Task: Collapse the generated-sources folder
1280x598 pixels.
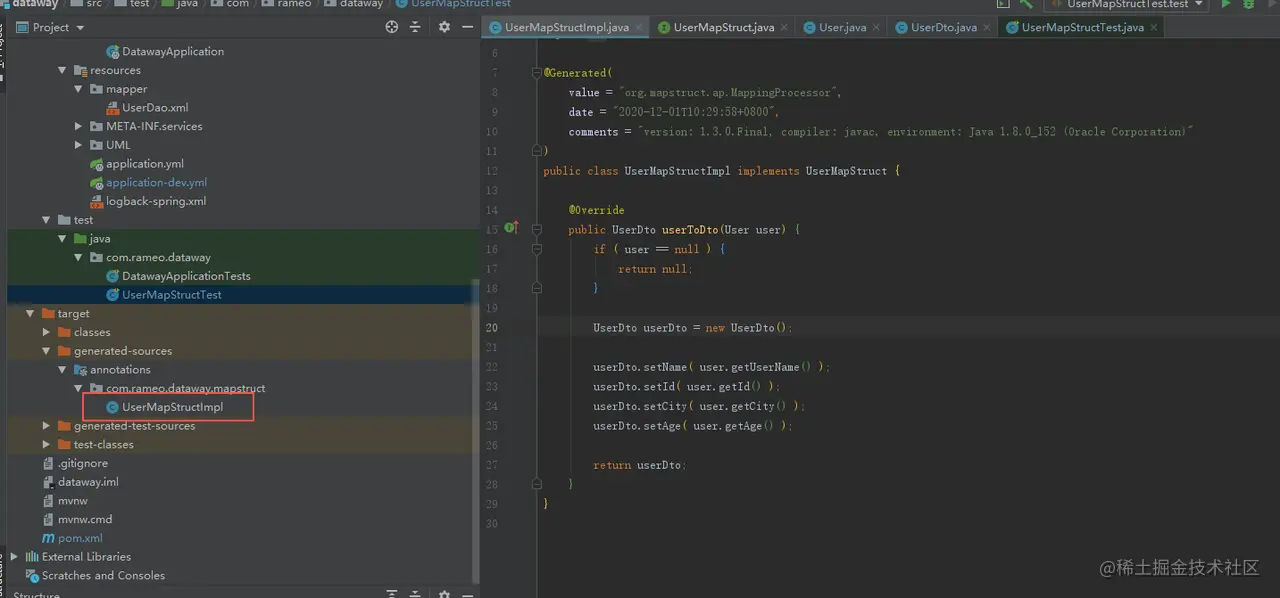Action: pos(47,351)
